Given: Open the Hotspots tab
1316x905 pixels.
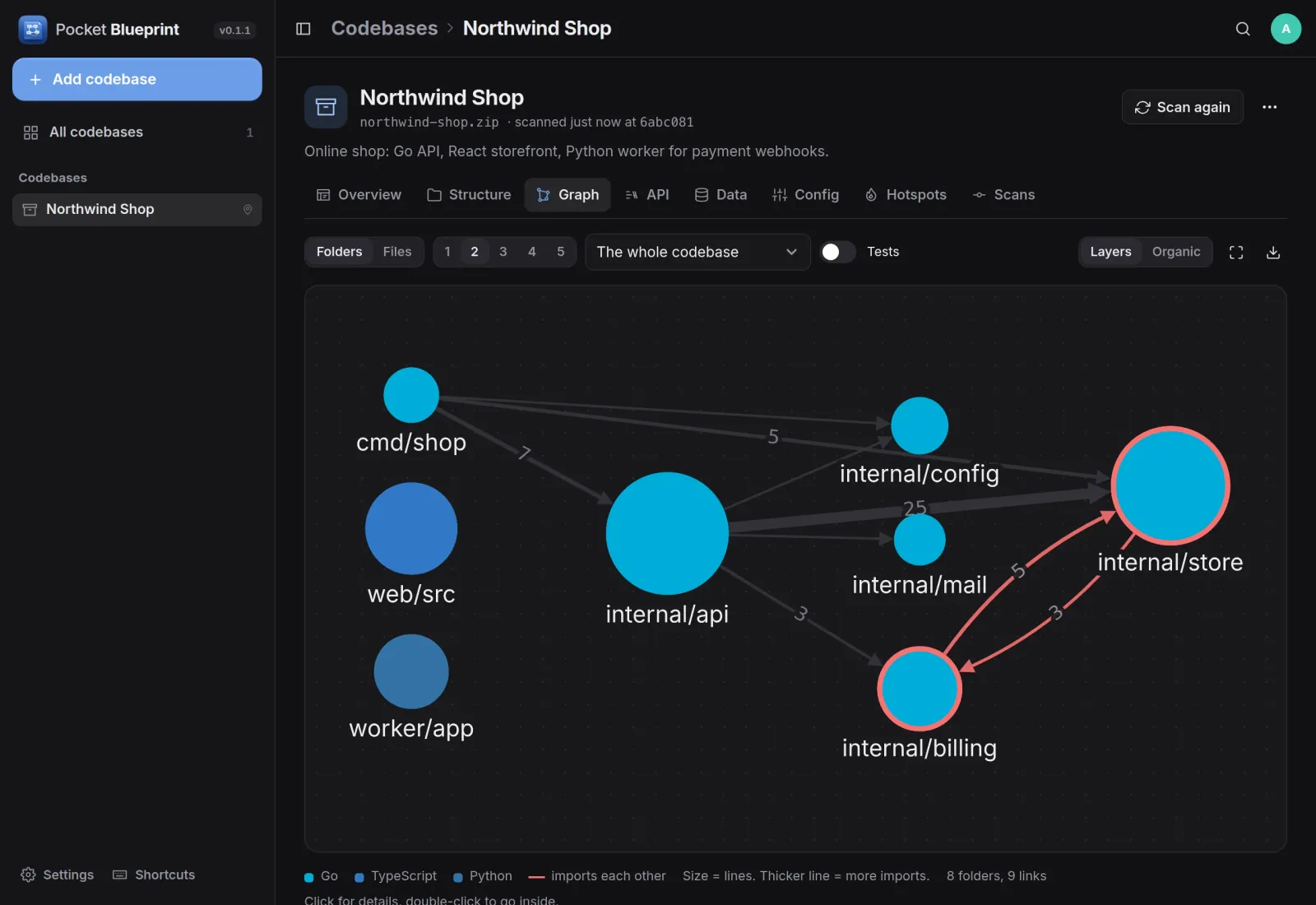Looking at the screenshot, I should (x=906, y=195).
